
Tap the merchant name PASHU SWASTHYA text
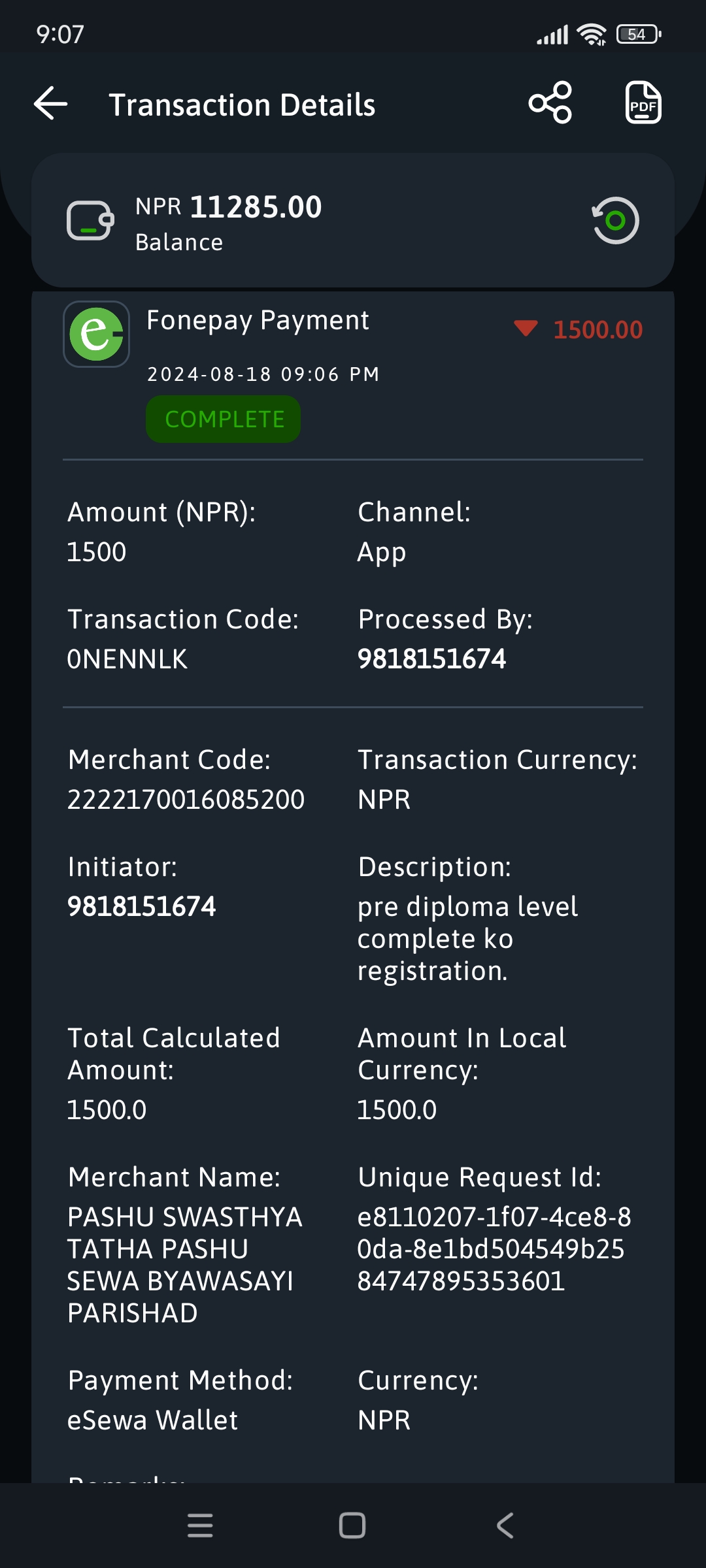184,1265
